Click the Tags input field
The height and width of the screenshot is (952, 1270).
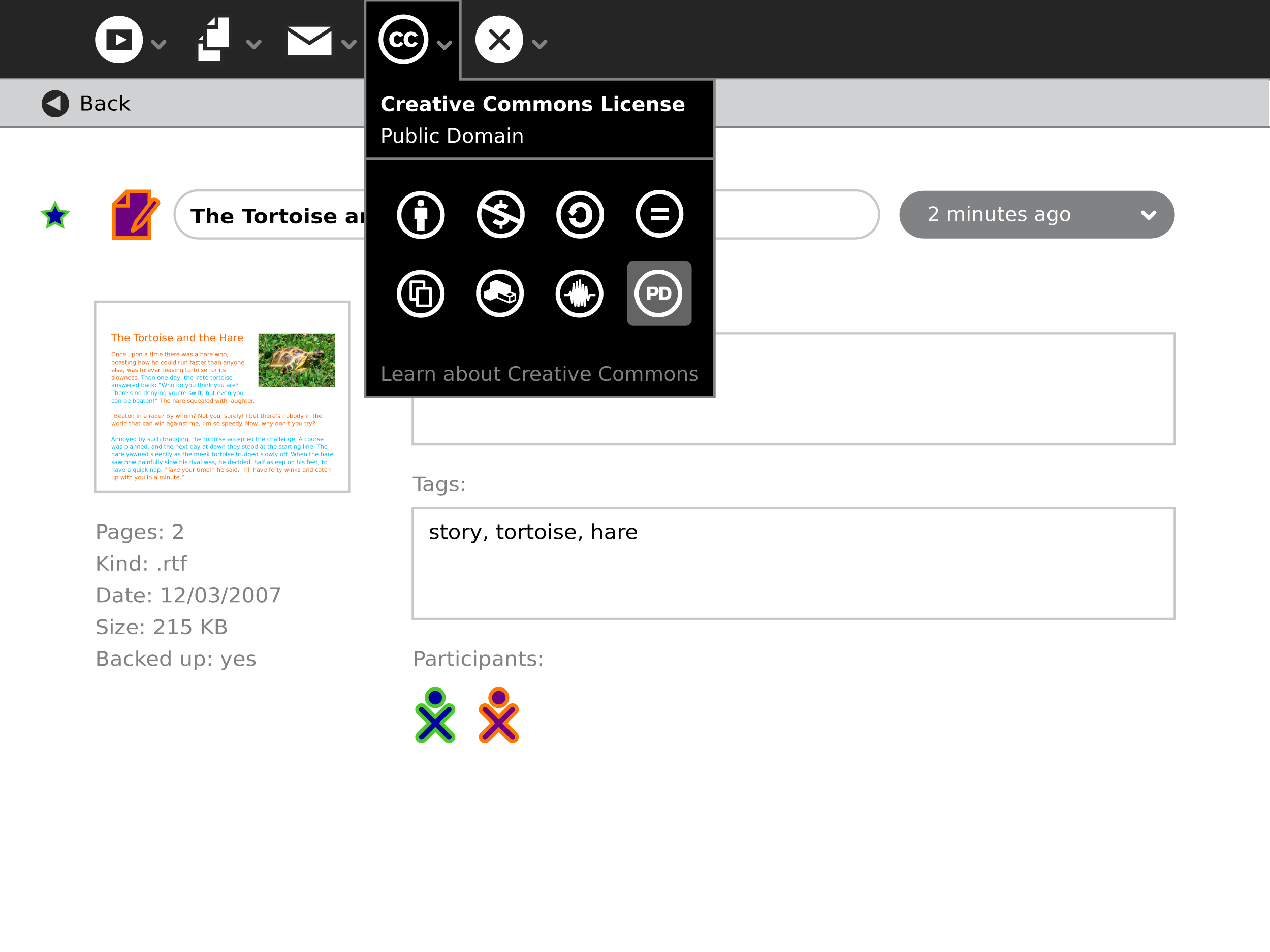point(793,563)
